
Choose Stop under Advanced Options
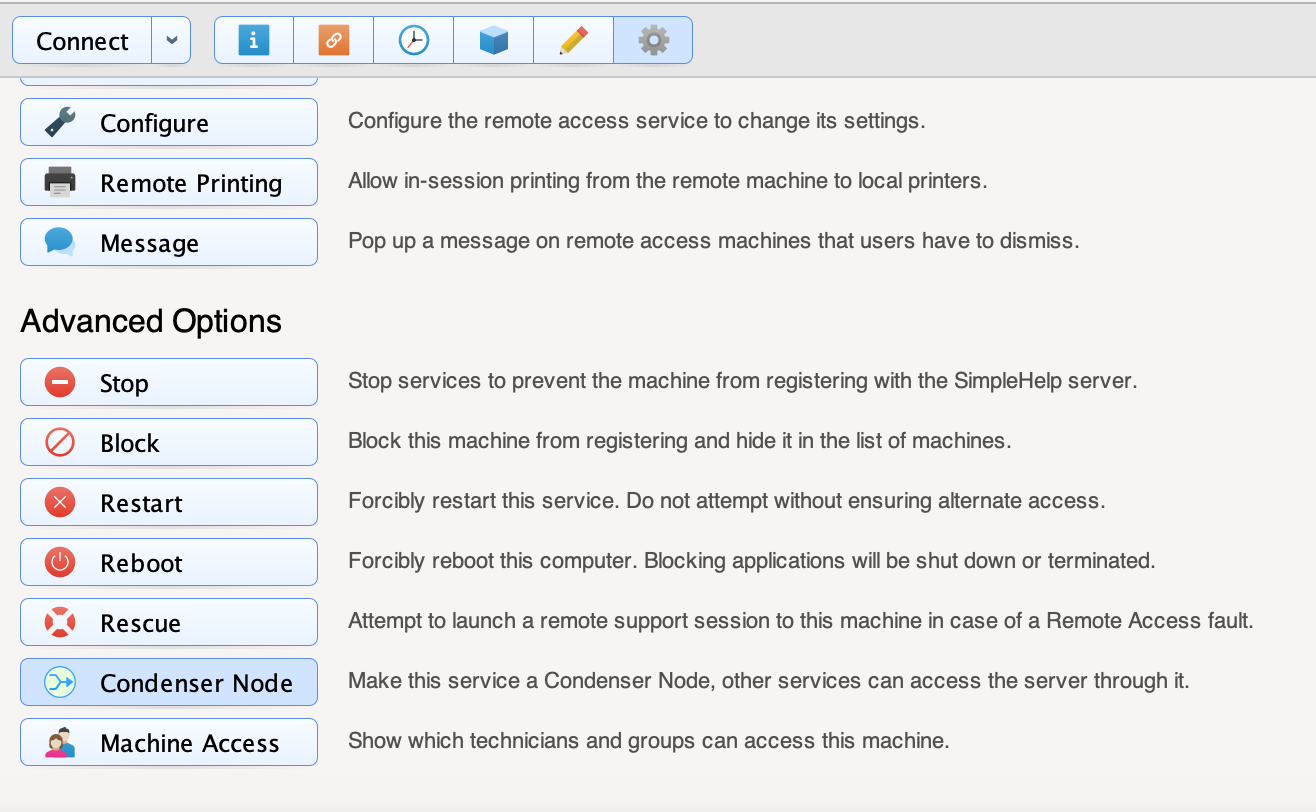pos(169,382)
